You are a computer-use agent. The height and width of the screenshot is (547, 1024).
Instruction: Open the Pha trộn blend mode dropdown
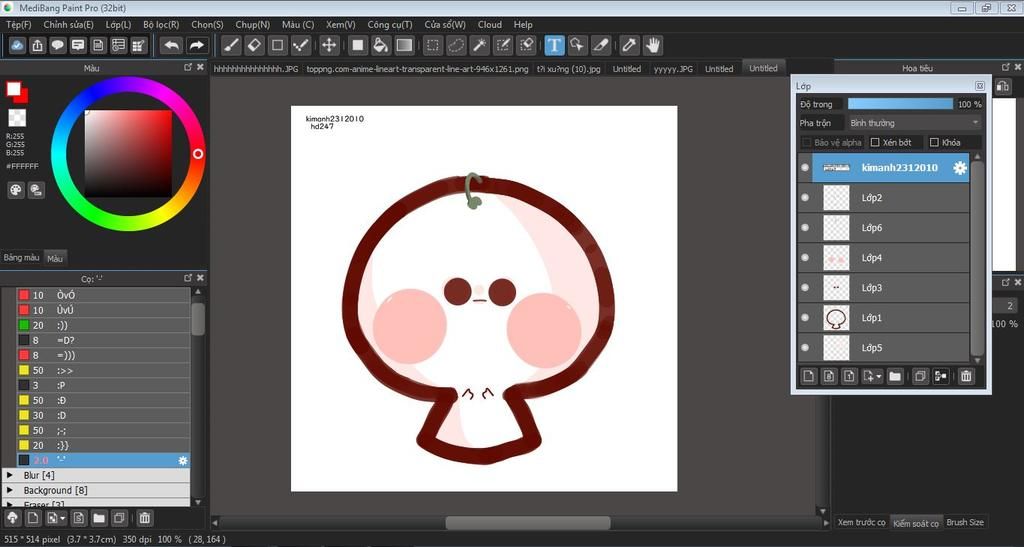coord(914,123)
